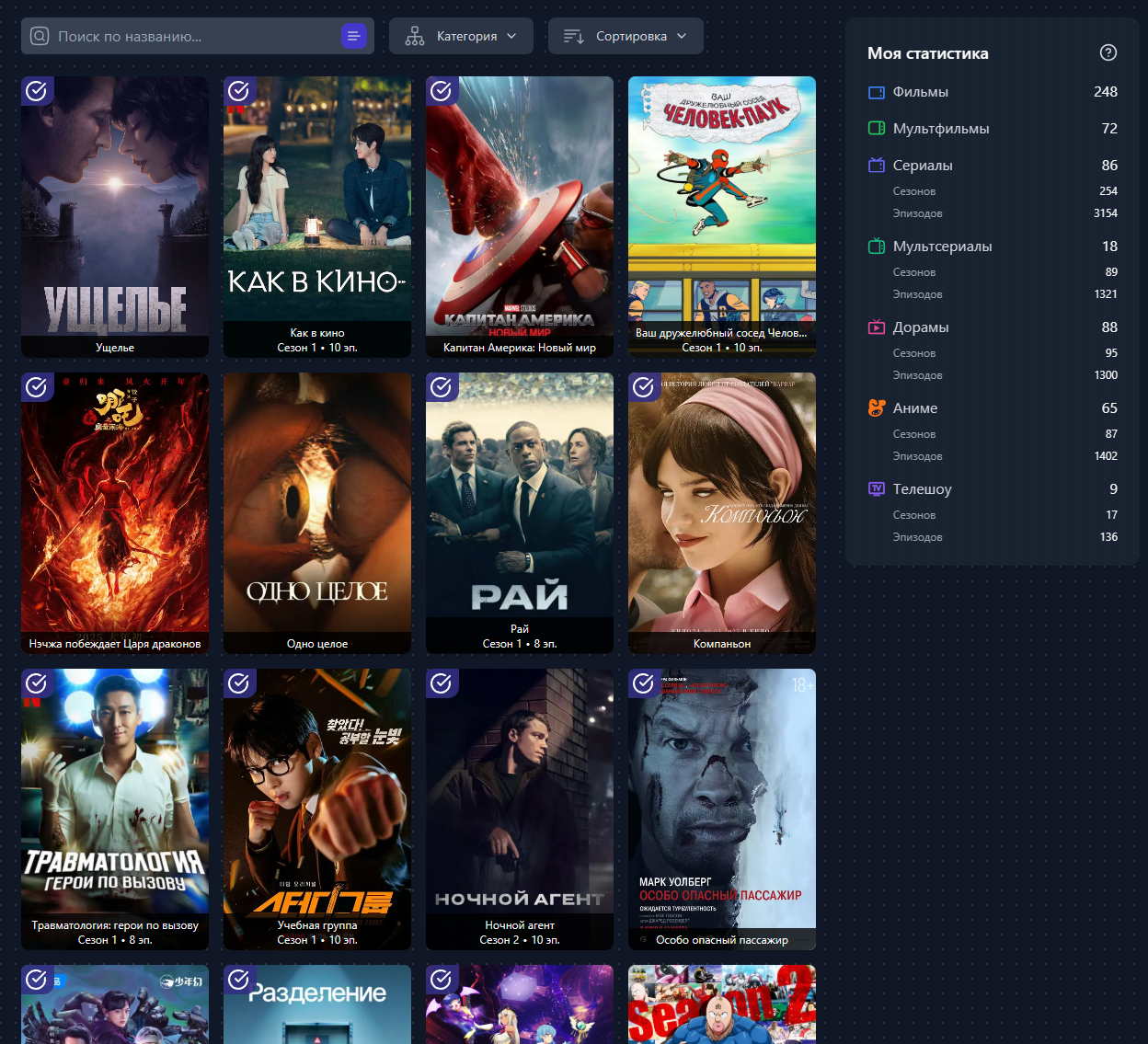Open the purple search filter options button
The height and width of the screenshot is (1044, 1148).
click(354, 37)
